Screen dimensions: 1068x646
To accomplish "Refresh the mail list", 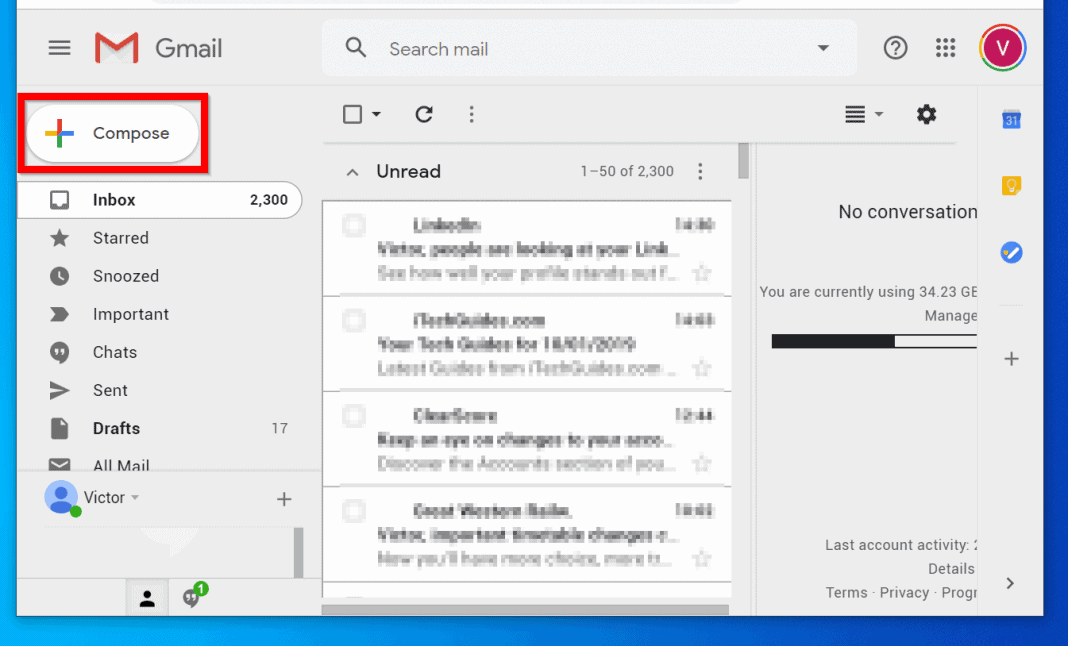I will coord(424,114).
